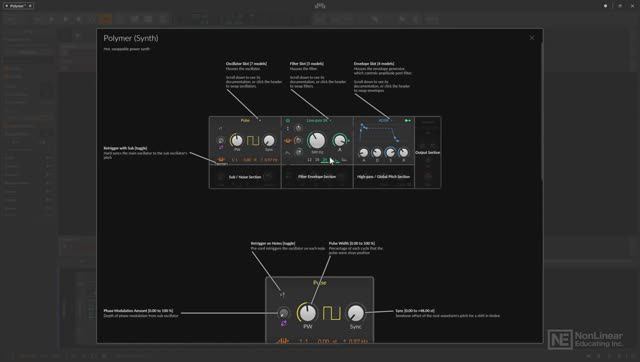Click the arrow beside Pulse in the overview header
The image size is (640, 362).
point(260,120)
